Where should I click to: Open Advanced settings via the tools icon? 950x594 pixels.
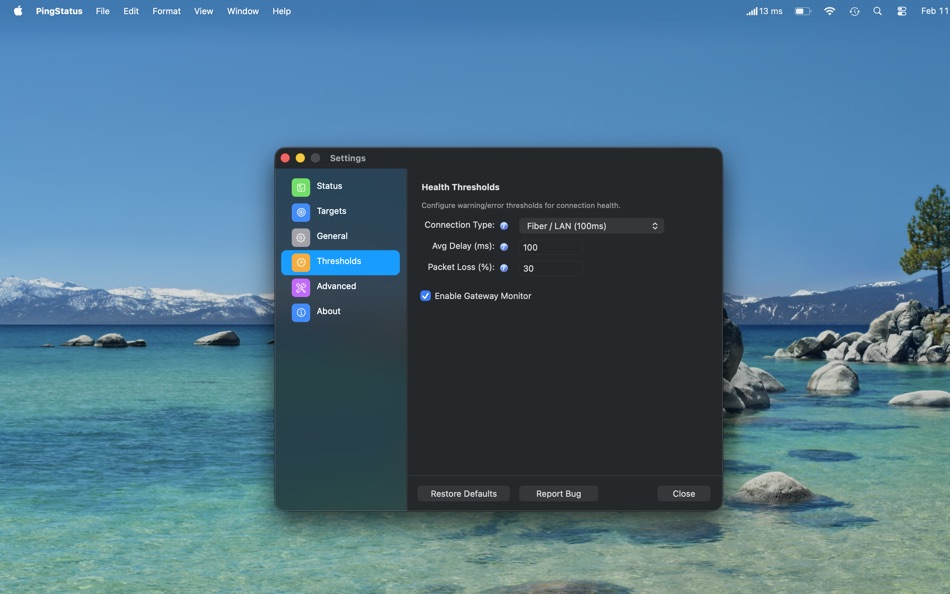[300, 286]
